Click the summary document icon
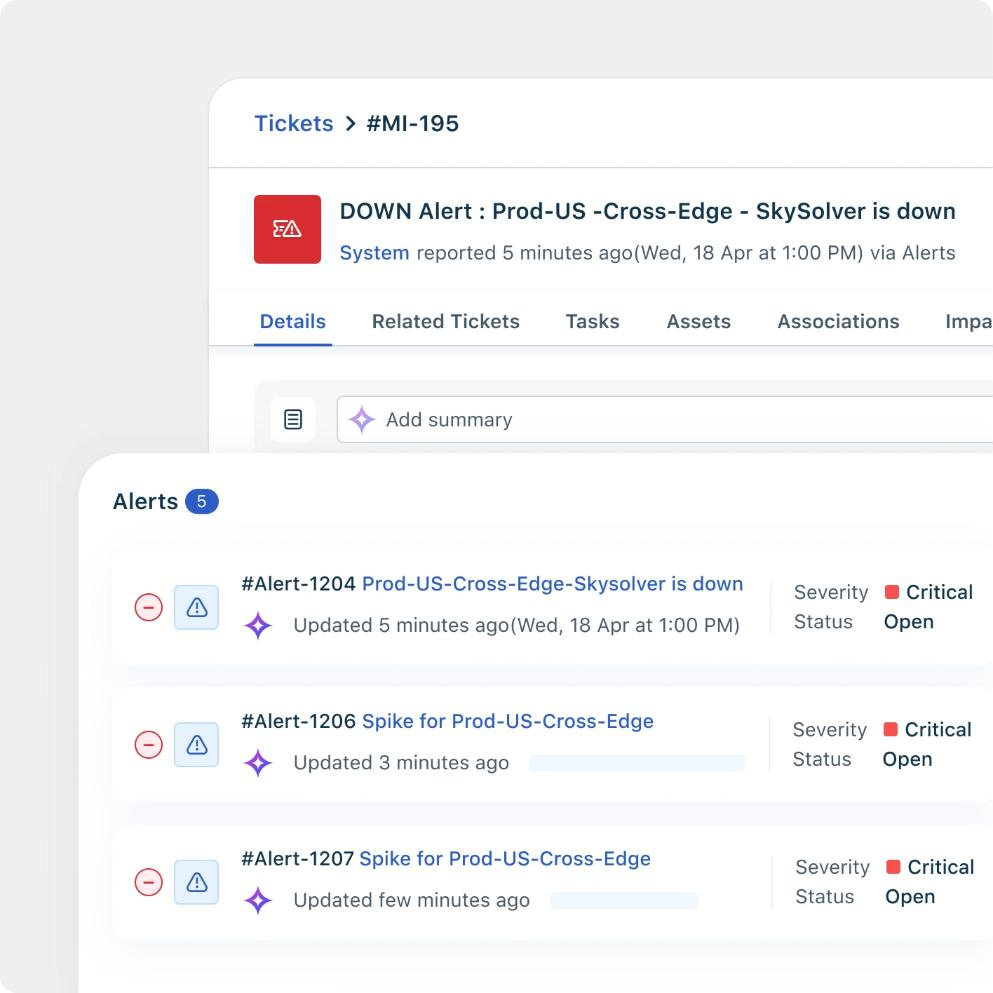The image size is (993, 993). click(293, 419)
